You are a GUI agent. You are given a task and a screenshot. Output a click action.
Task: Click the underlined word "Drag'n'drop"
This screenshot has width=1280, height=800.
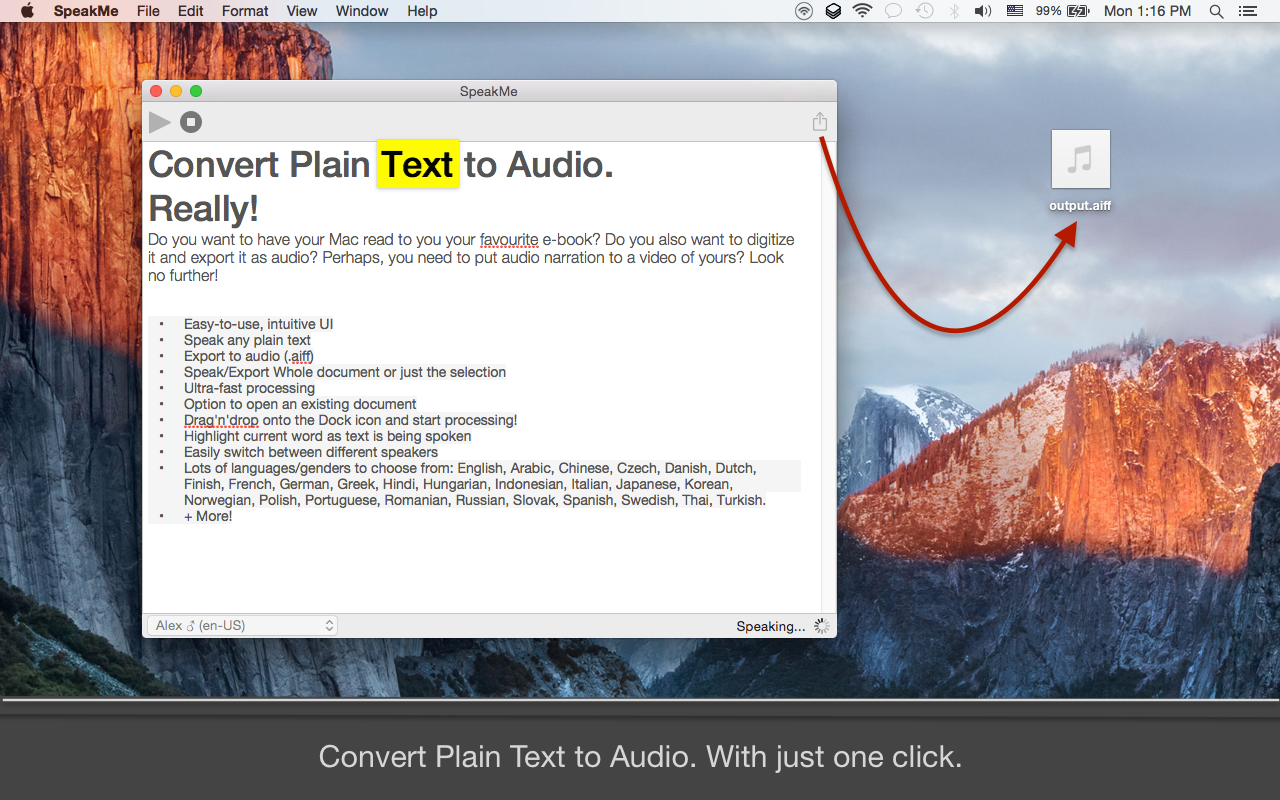[x=221, y=420]
